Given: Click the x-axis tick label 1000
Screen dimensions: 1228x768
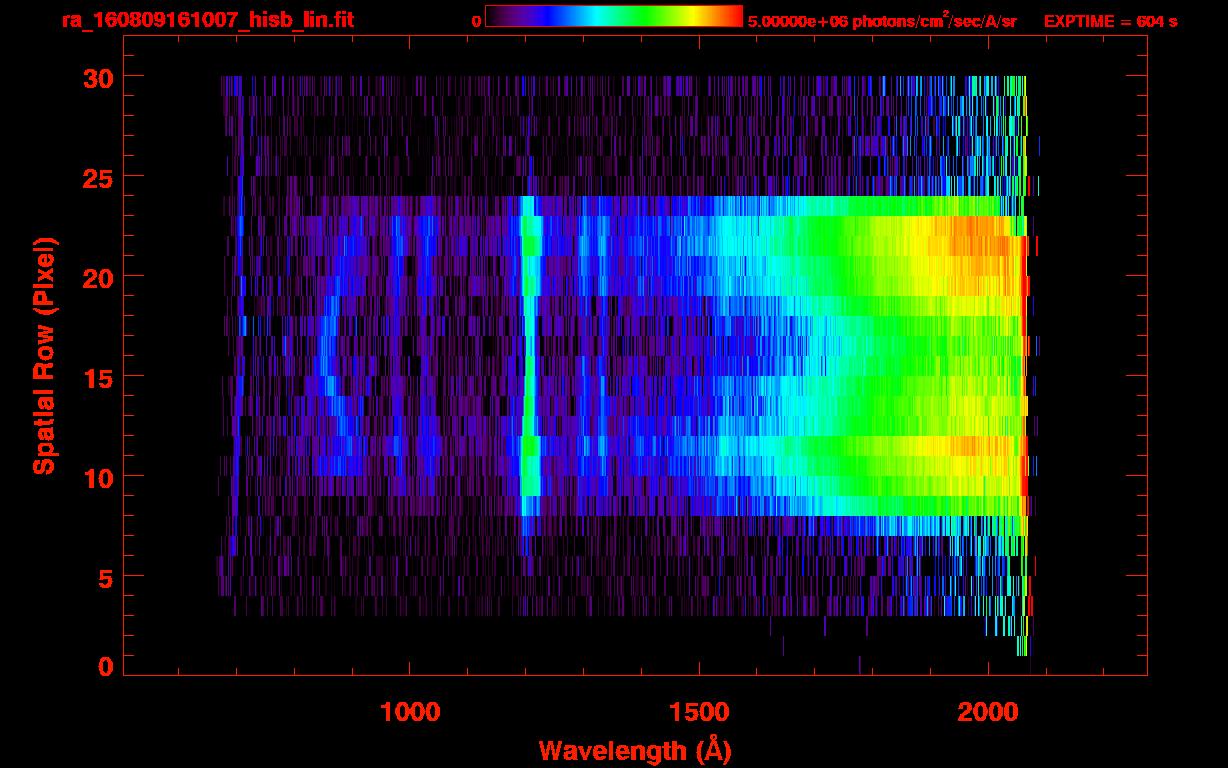Looking at the screenshot, I should coord(410,711).
